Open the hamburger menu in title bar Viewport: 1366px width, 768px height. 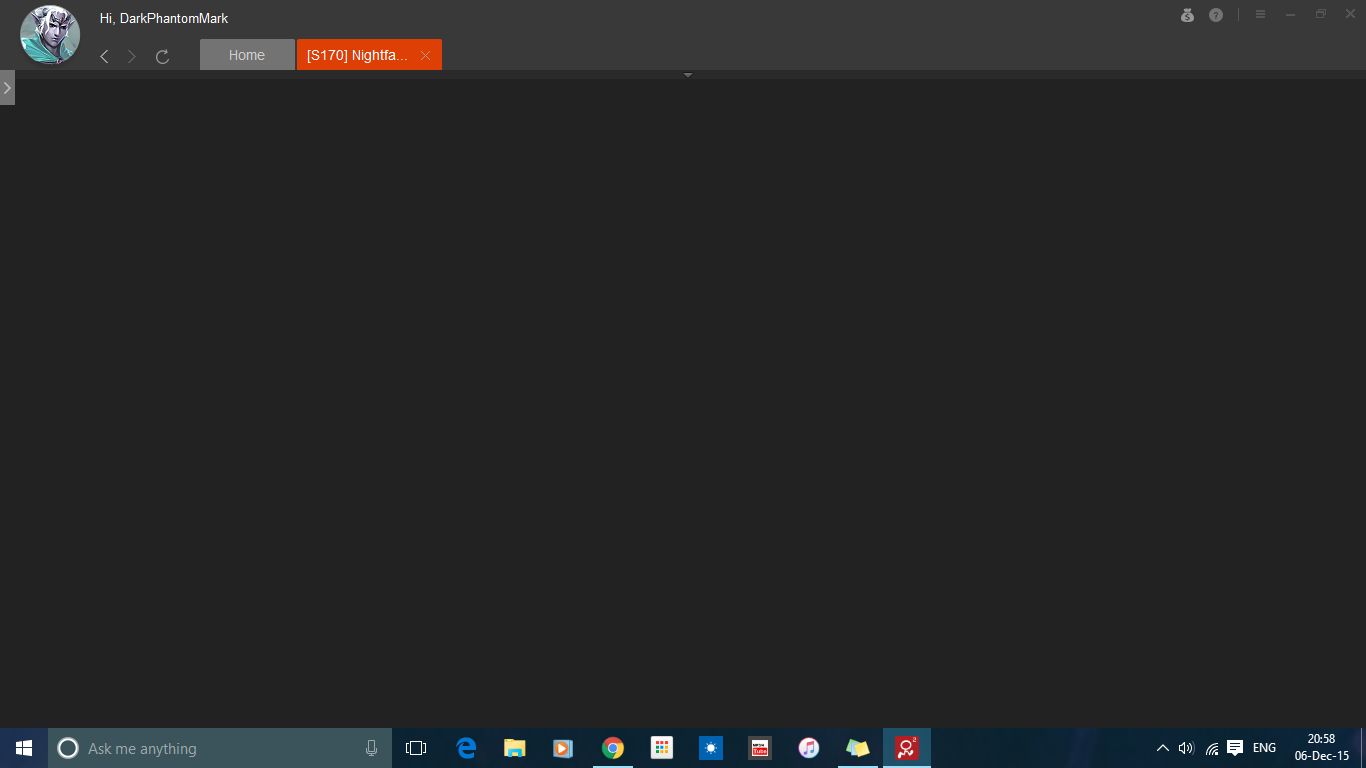point(1260,15)
